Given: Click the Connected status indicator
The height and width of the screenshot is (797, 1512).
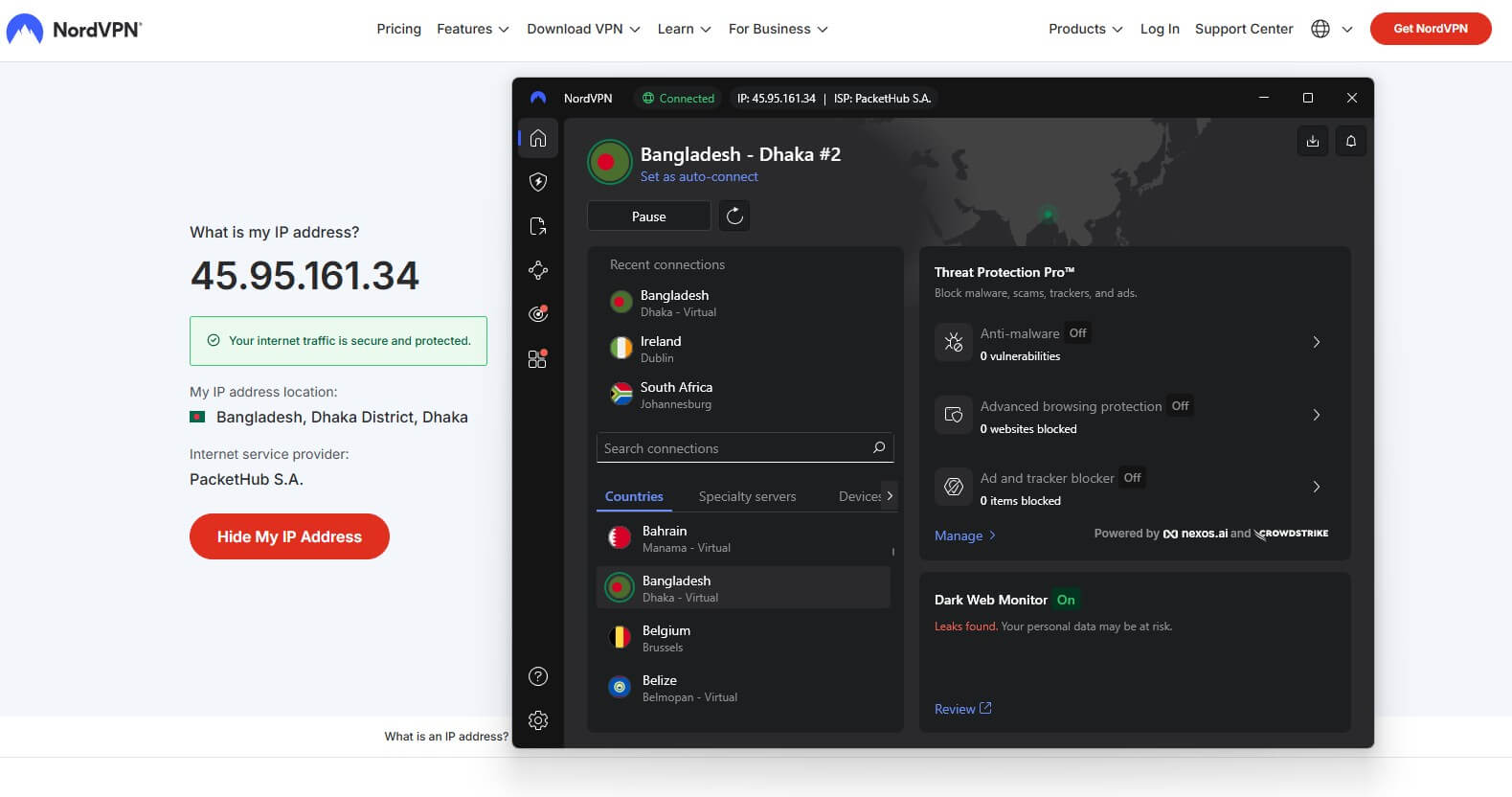Looking at the screenshot, I should point(678,98).
